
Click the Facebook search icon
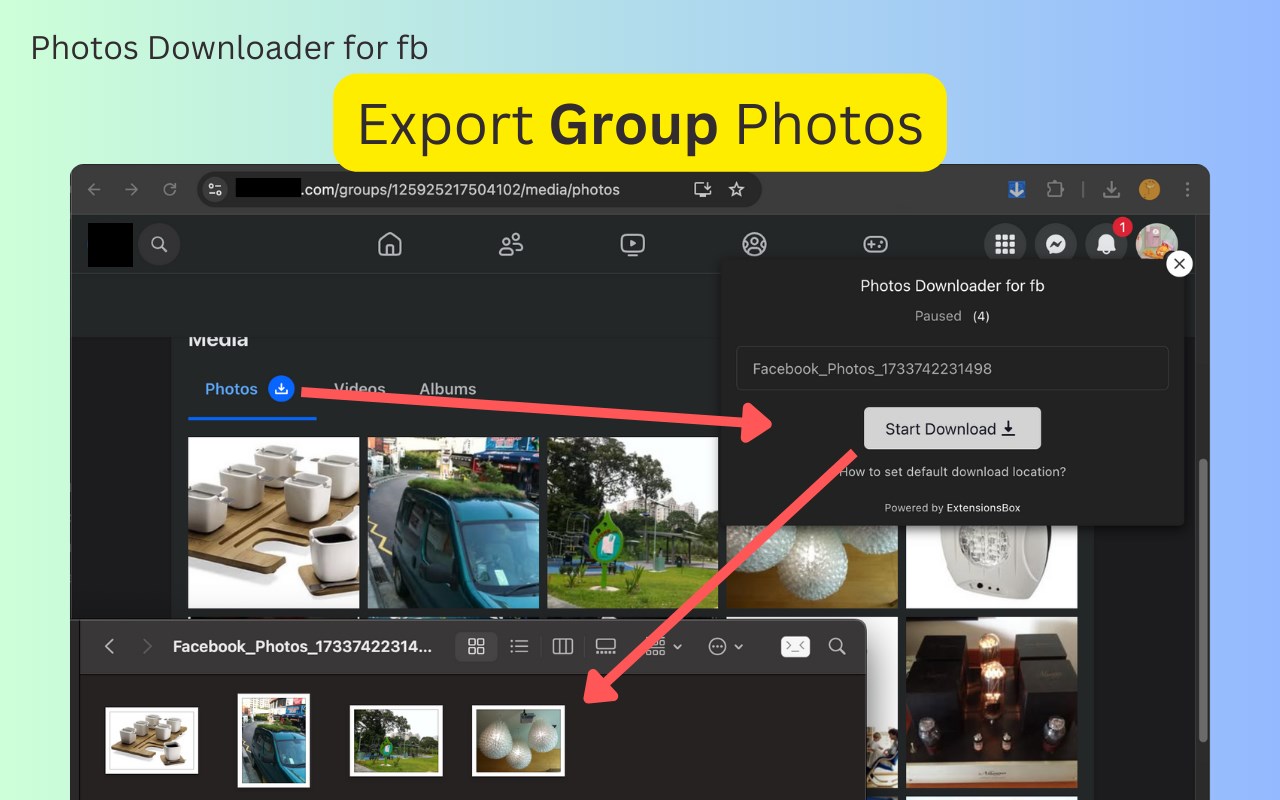(159, 244)
